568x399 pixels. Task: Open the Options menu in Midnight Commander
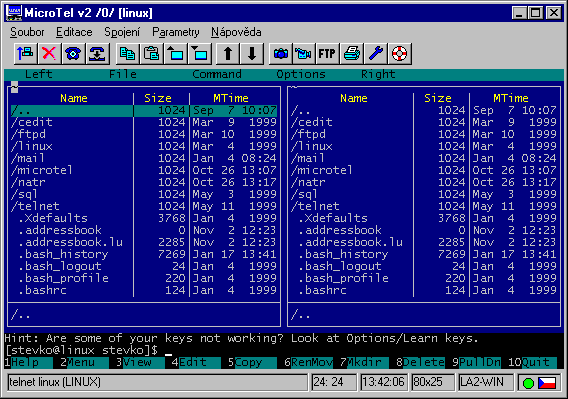point(301,74)
